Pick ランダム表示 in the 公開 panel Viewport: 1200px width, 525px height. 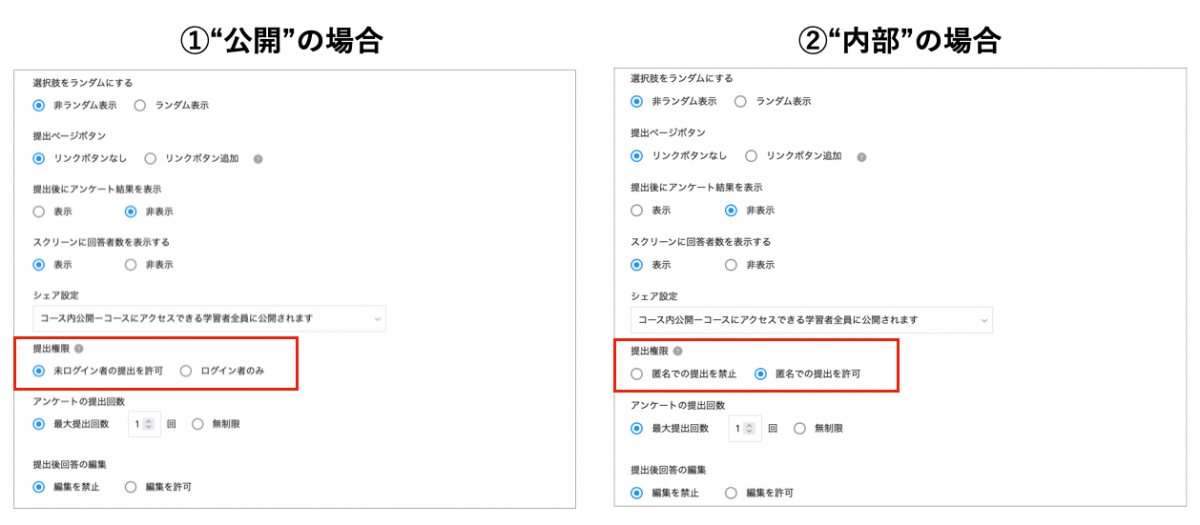pos(140,105)
